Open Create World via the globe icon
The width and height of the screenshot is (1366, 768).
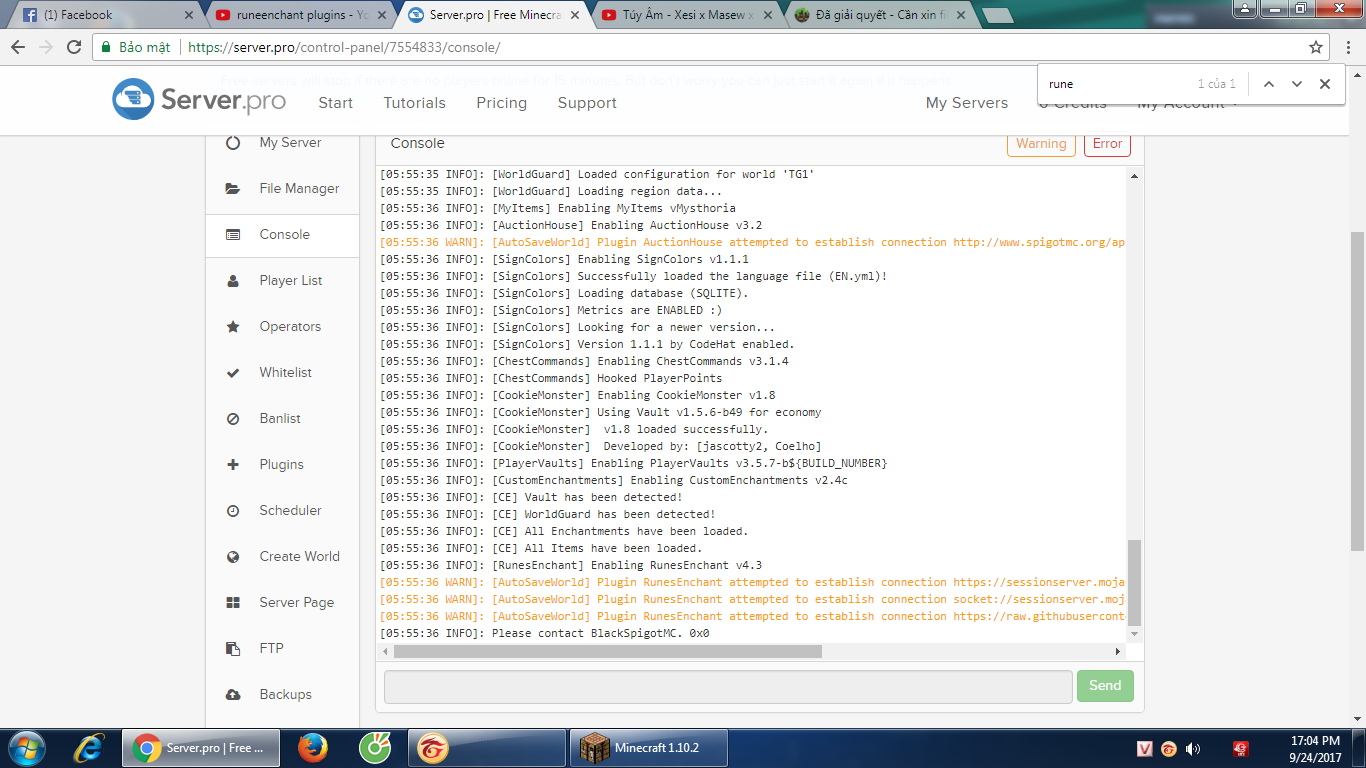pyautogui.click(x=233, y=557)
